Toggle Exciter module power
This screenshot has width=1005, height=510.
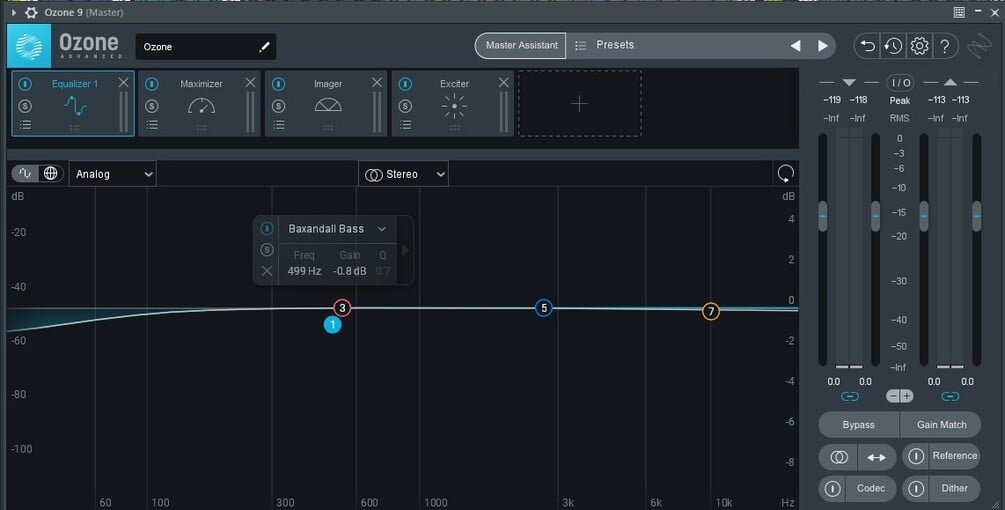tap(406, 84)
